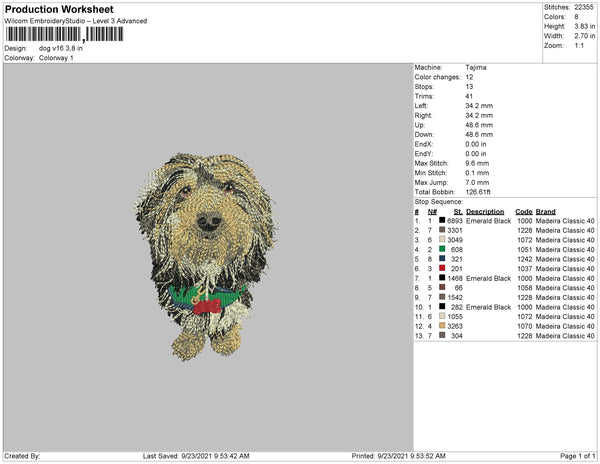Click the Machine value 'Tajima'
Image resolution: width=600 pixels, height=464 pixels.
point(476,67)
